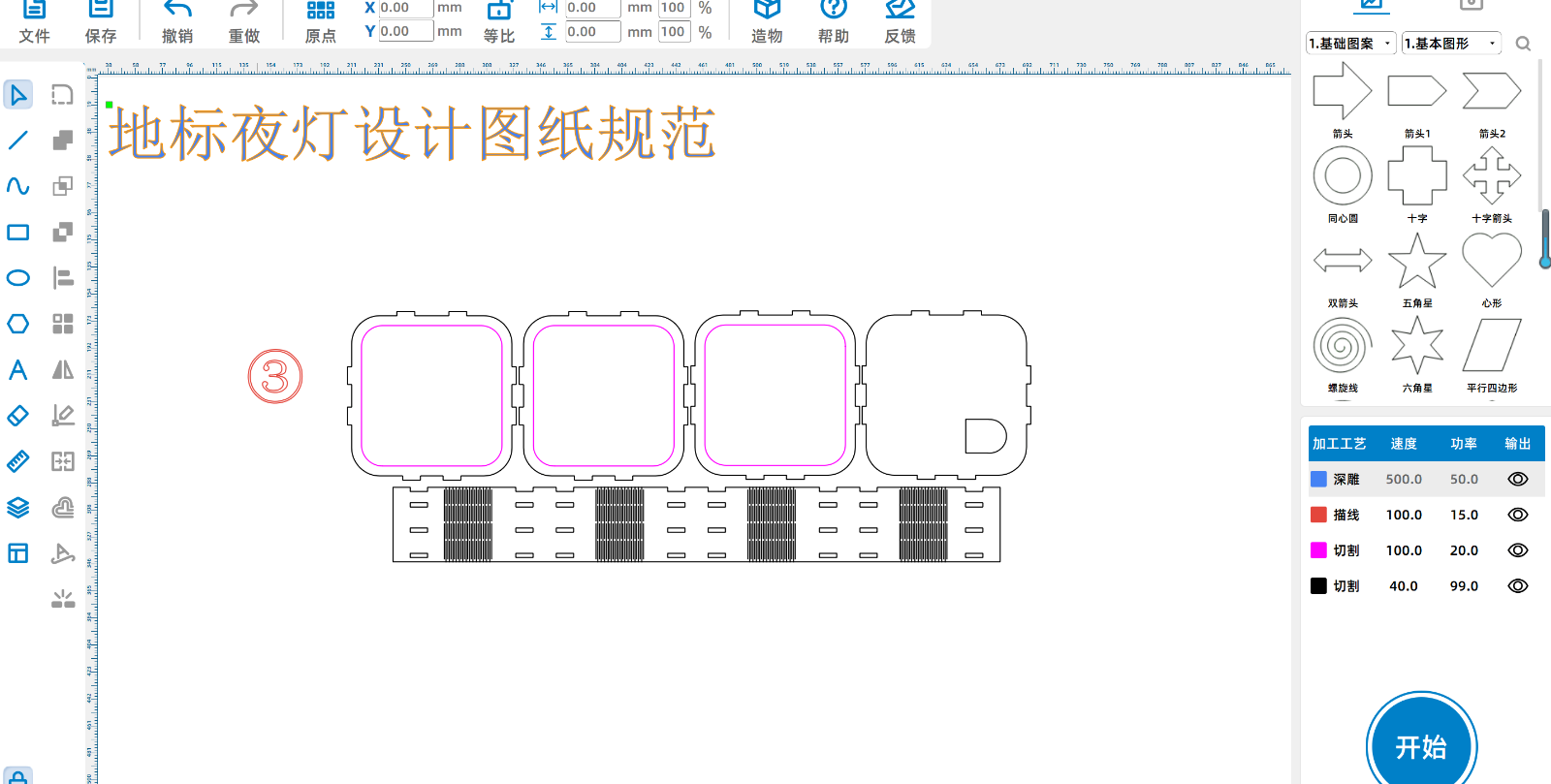The height and width of the screenshot is (784, 1551).
Task: Open the 文件 file menu
Action: pos(34,21)
